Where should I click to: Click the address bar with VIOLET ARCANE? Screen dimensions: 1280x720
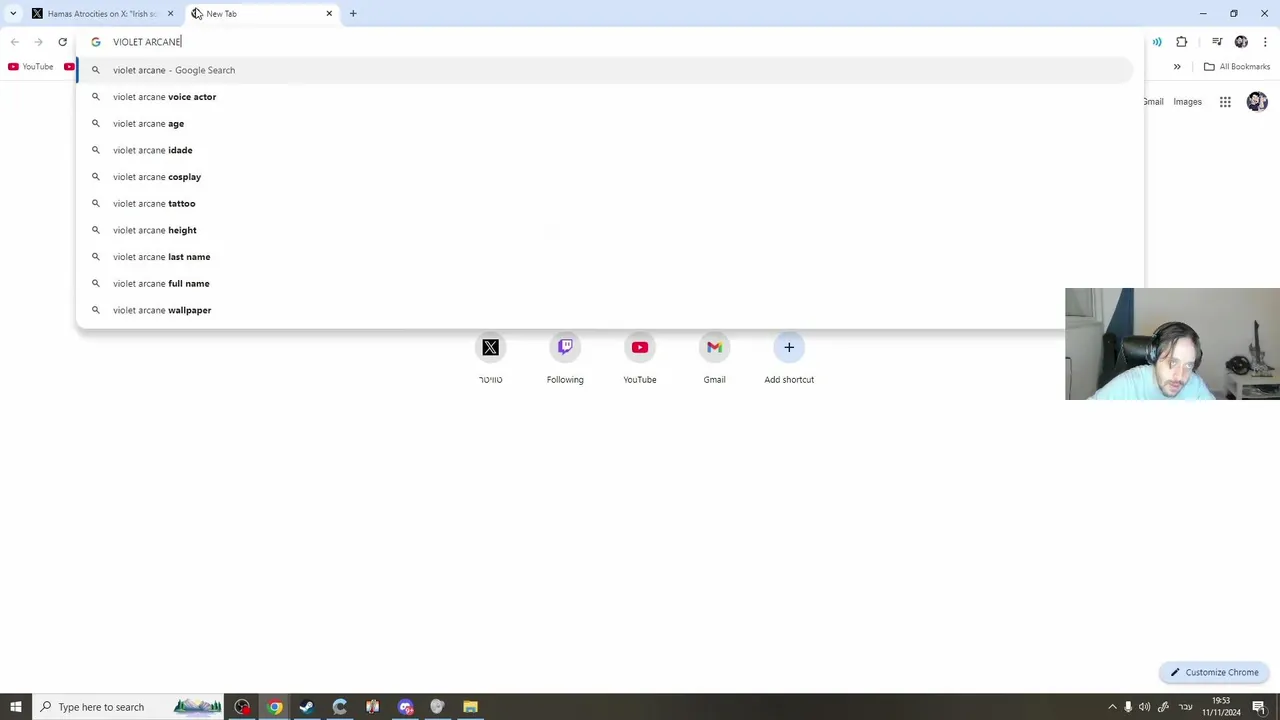click(x=610, y=42)
